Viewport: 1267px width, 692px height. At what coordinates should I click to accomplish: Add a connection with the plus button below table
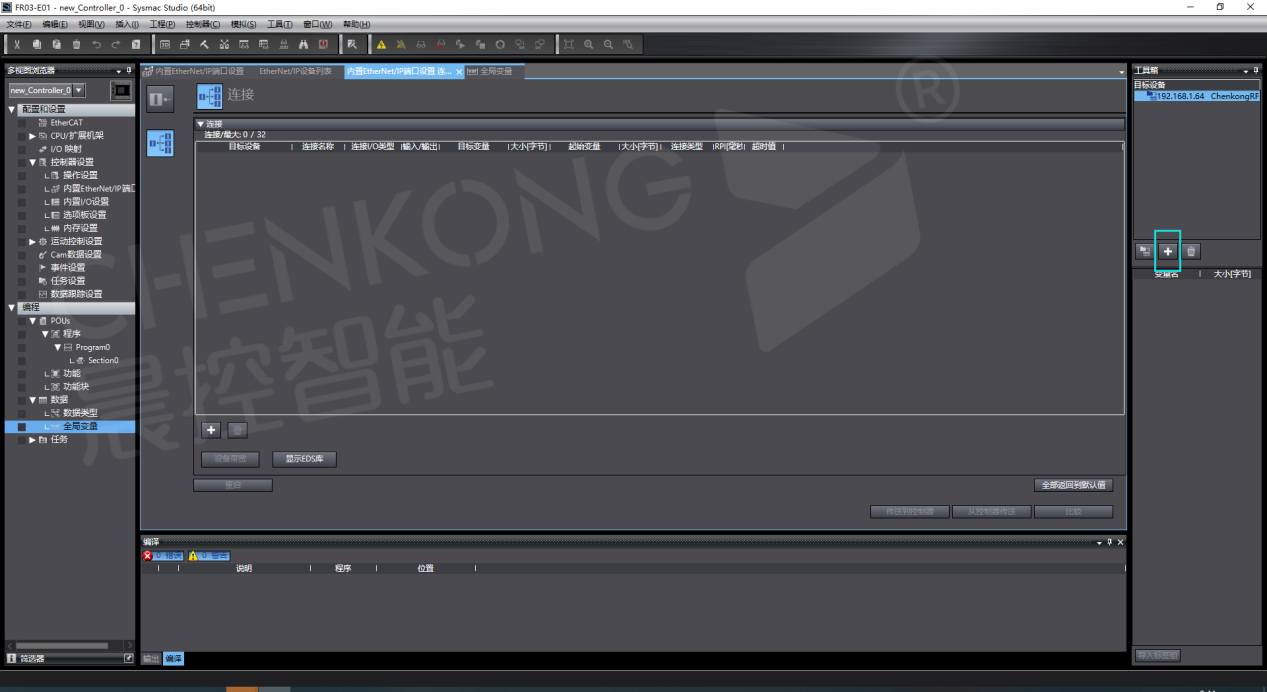(211, 430)
